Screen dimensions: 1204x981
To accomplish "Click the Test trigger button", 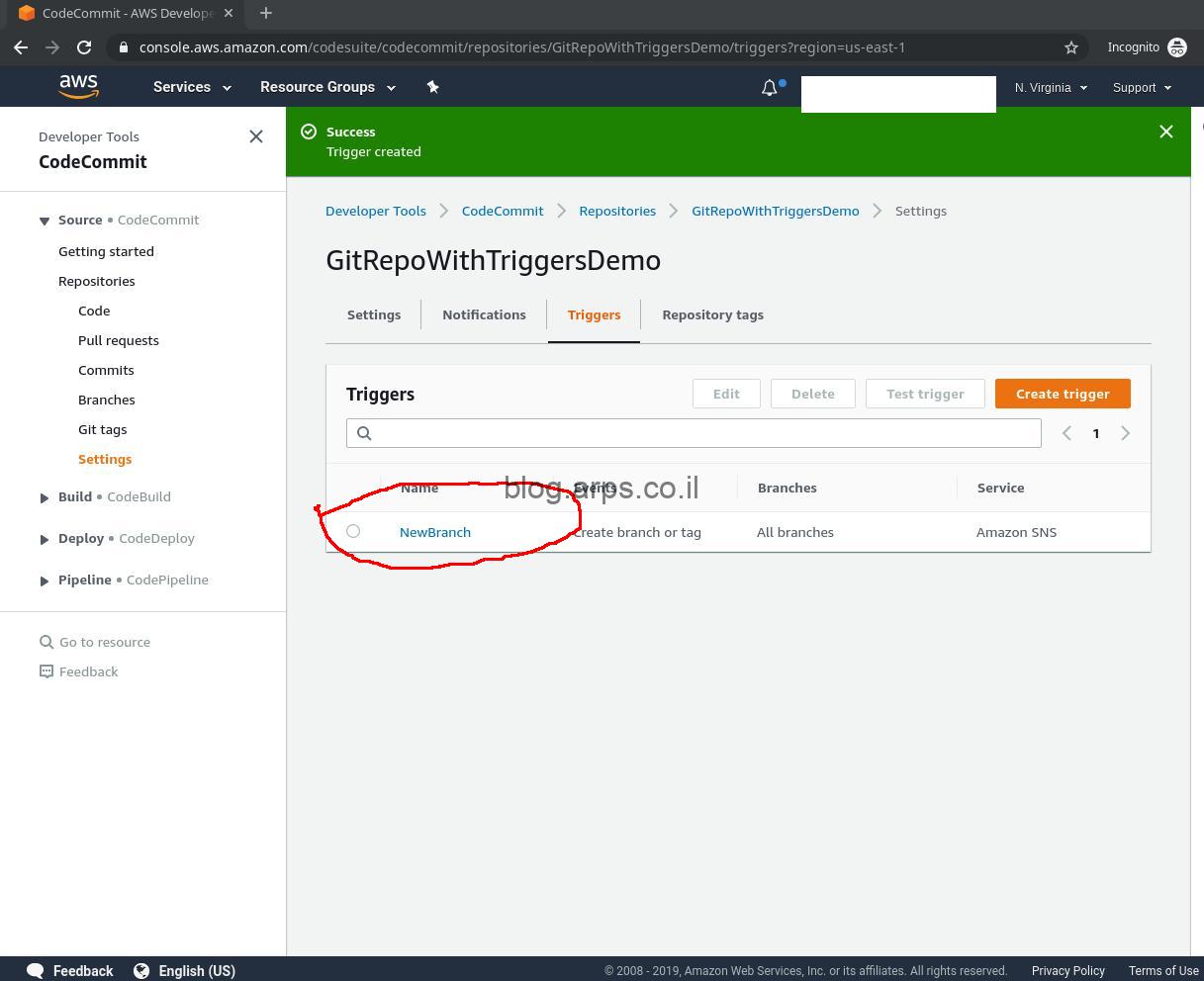I will 925,394.
